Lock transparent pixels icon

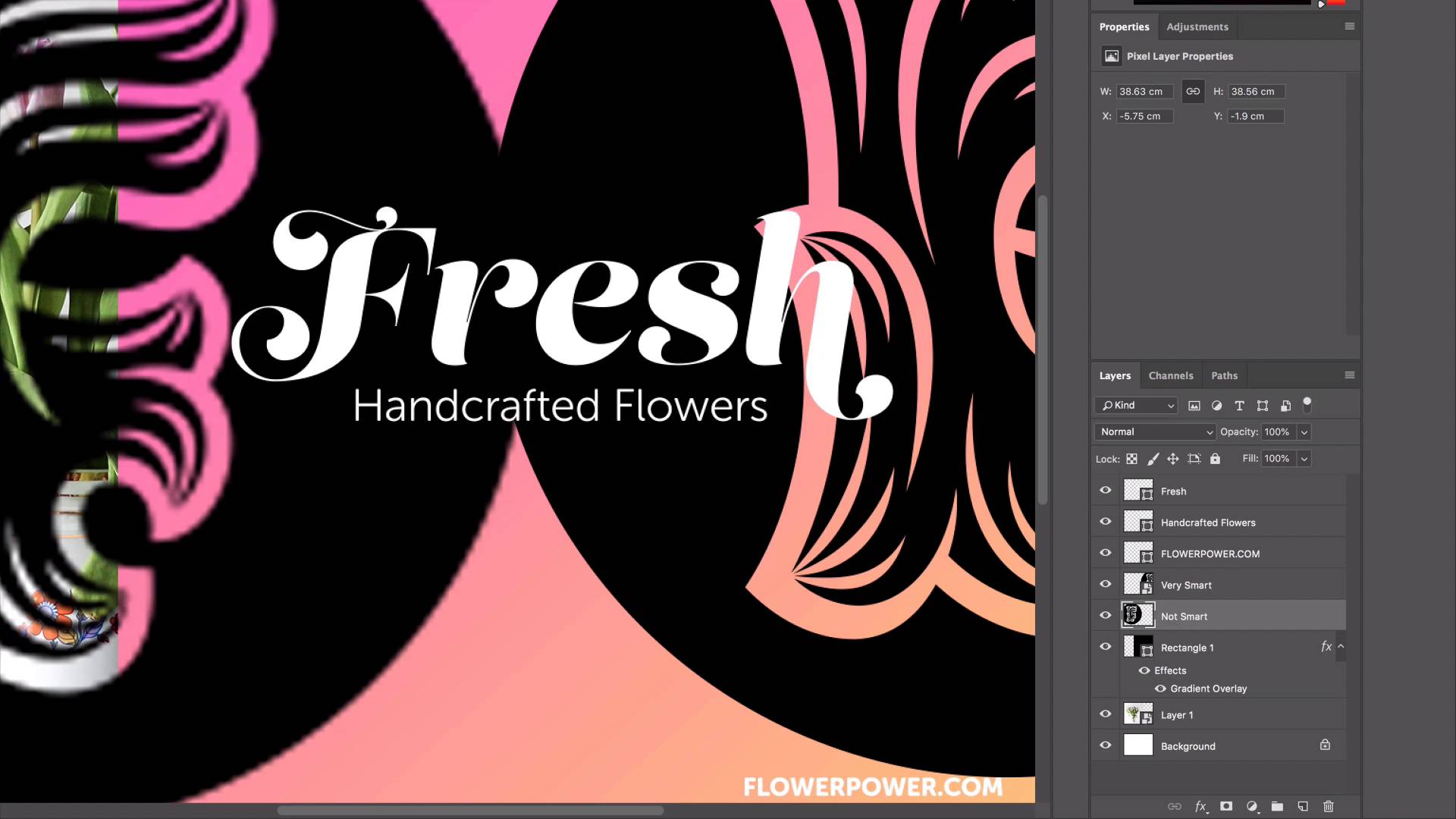(x=1131, y=459)
